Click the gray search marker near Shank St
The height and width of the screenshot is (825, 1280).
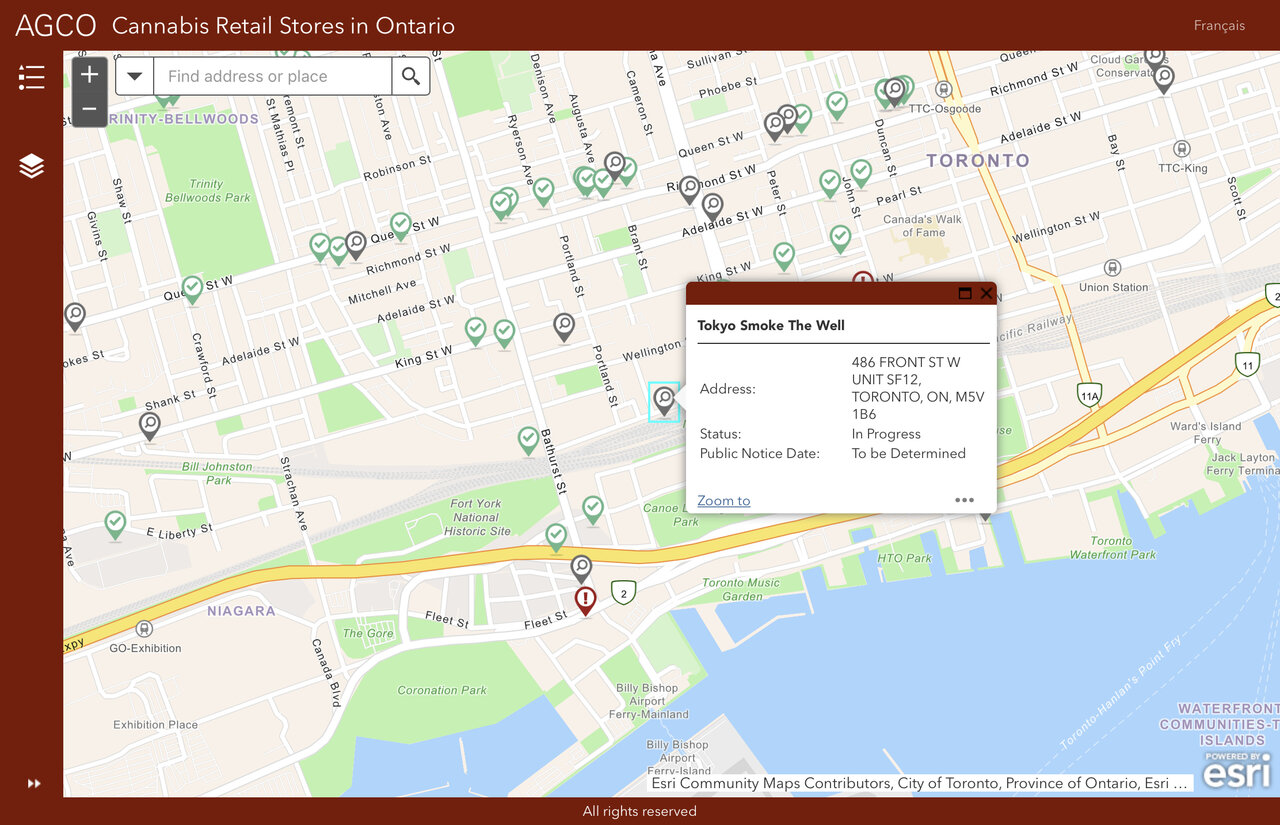click(x=150, y=425)
